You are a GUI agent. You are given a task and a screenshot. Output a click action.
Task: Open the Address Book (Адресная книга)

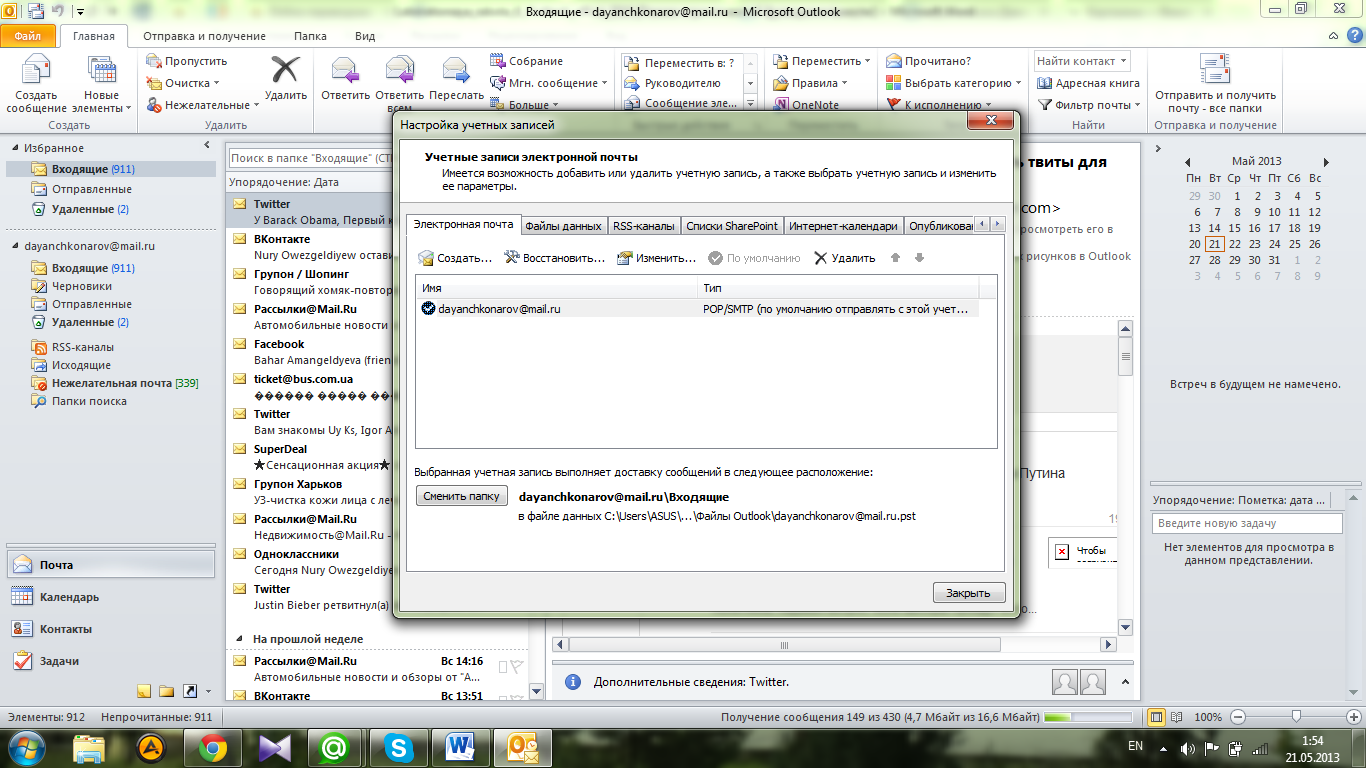click(1088, 83)
